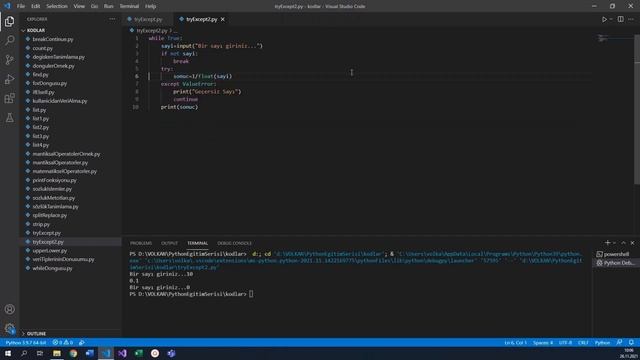Open the Selection menu
This screenshot has width=640, height=360.
point(57,6)
